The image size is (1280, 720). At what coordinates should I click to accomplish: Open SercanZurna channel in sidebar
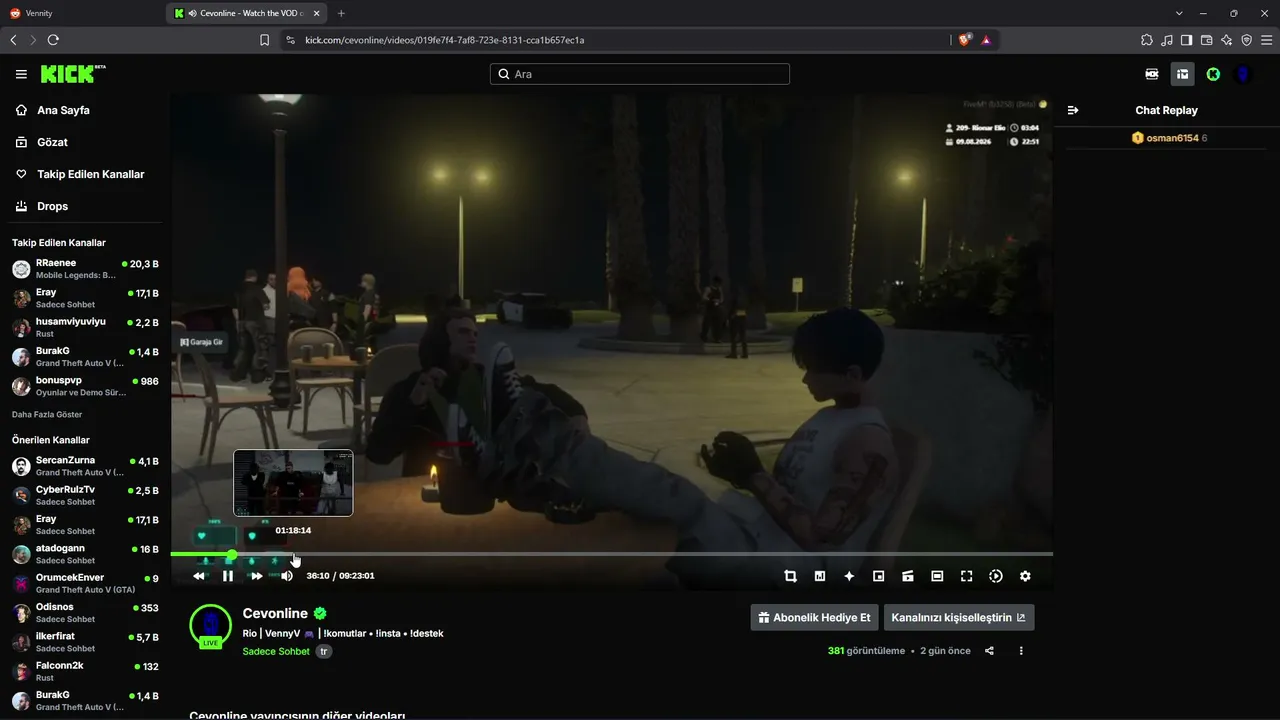click(85, 466)
